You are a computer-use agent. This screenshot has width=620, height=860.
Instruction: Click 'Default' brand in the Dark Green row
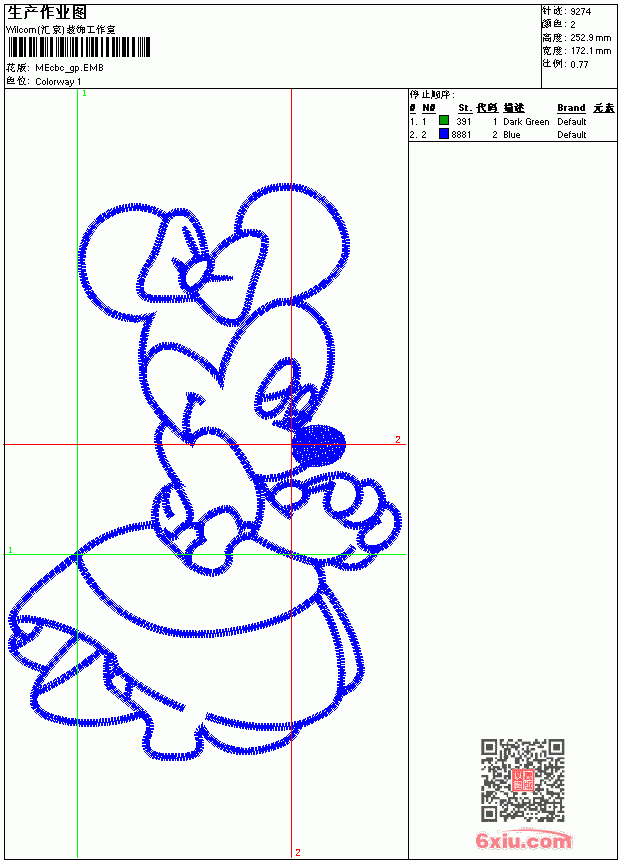coord(572,122)
